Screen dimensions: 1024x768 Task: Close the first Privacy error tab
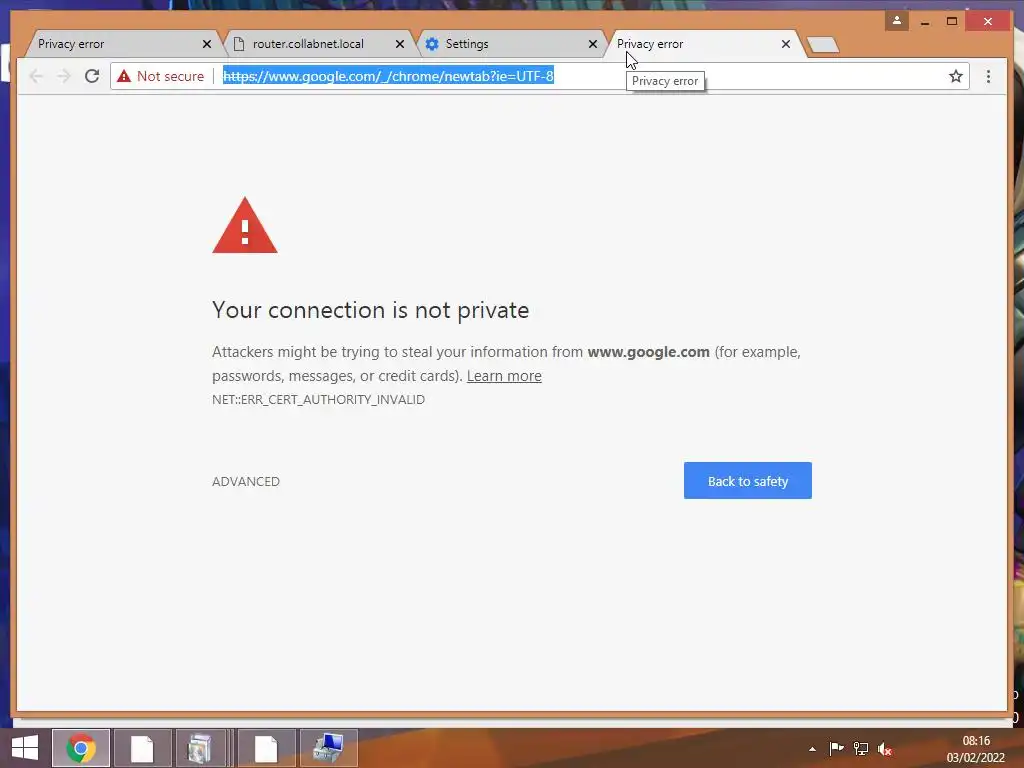click(206, 44)
